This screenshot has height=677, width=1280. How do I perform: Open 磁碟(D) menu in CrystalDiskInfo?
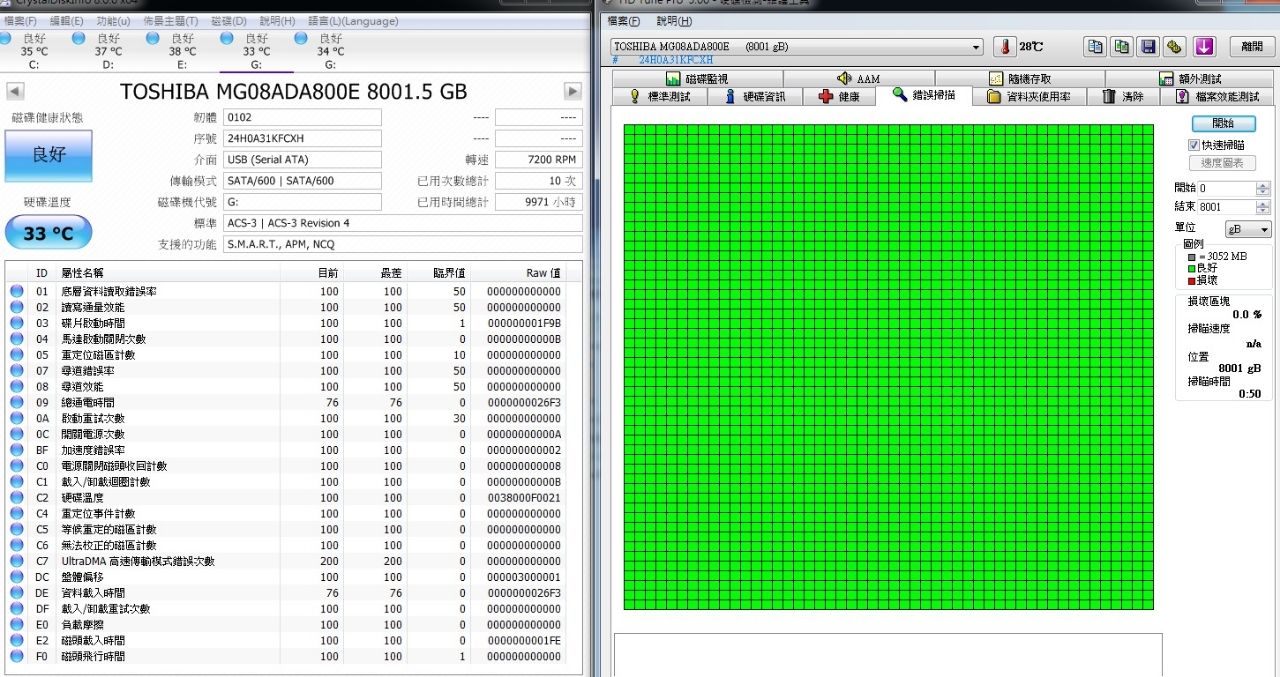pos(229,21)
